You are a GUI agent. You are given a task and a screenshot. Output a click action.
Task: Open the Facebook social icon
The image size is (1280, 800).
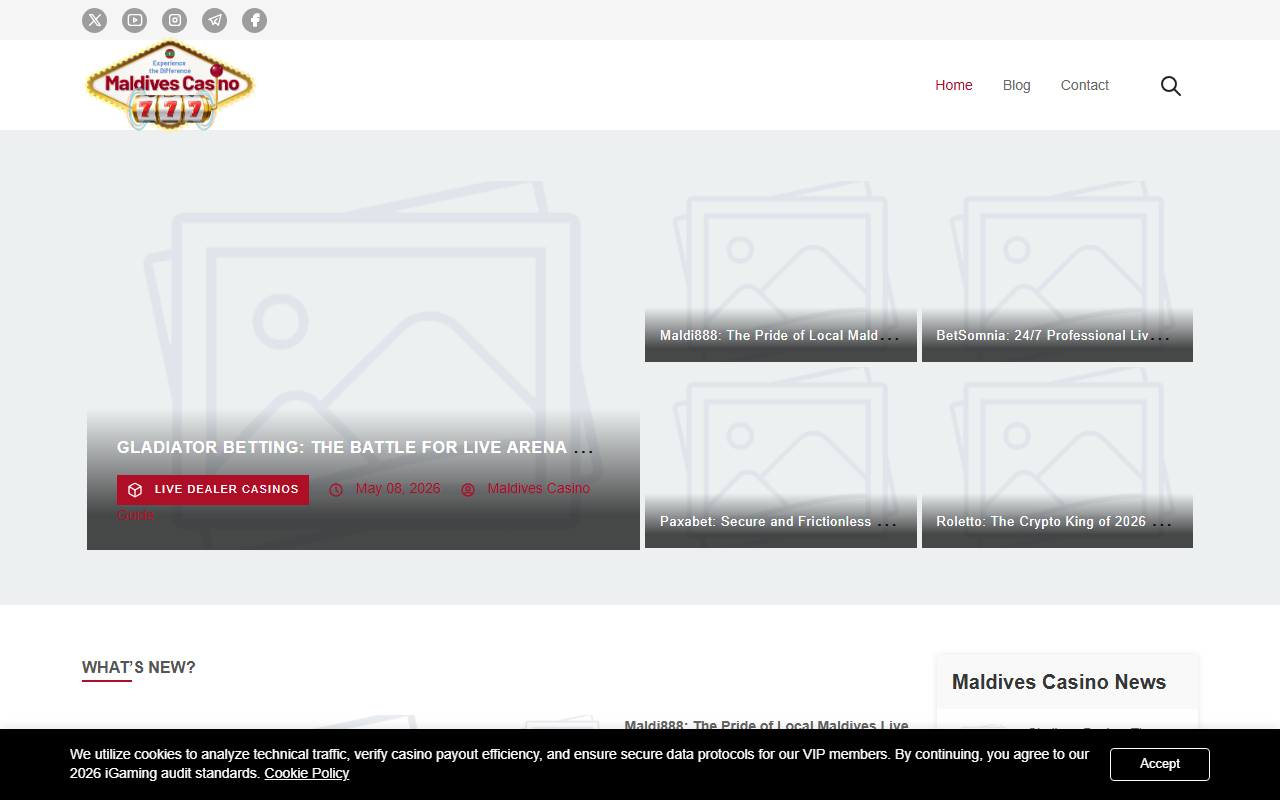click(x=254, y=20)
